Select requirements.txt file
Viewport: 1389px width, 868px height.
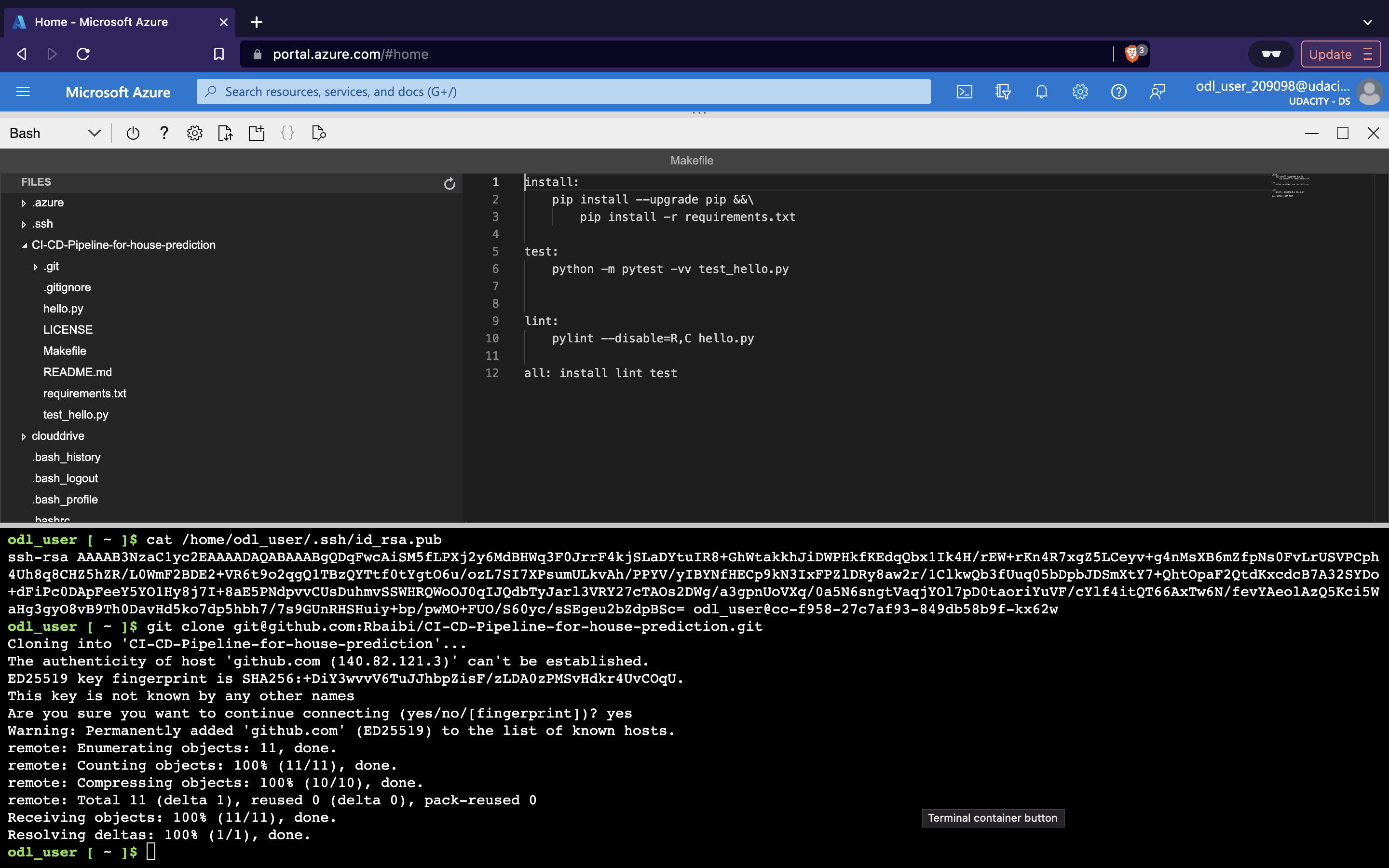click(x=84, y=394)
